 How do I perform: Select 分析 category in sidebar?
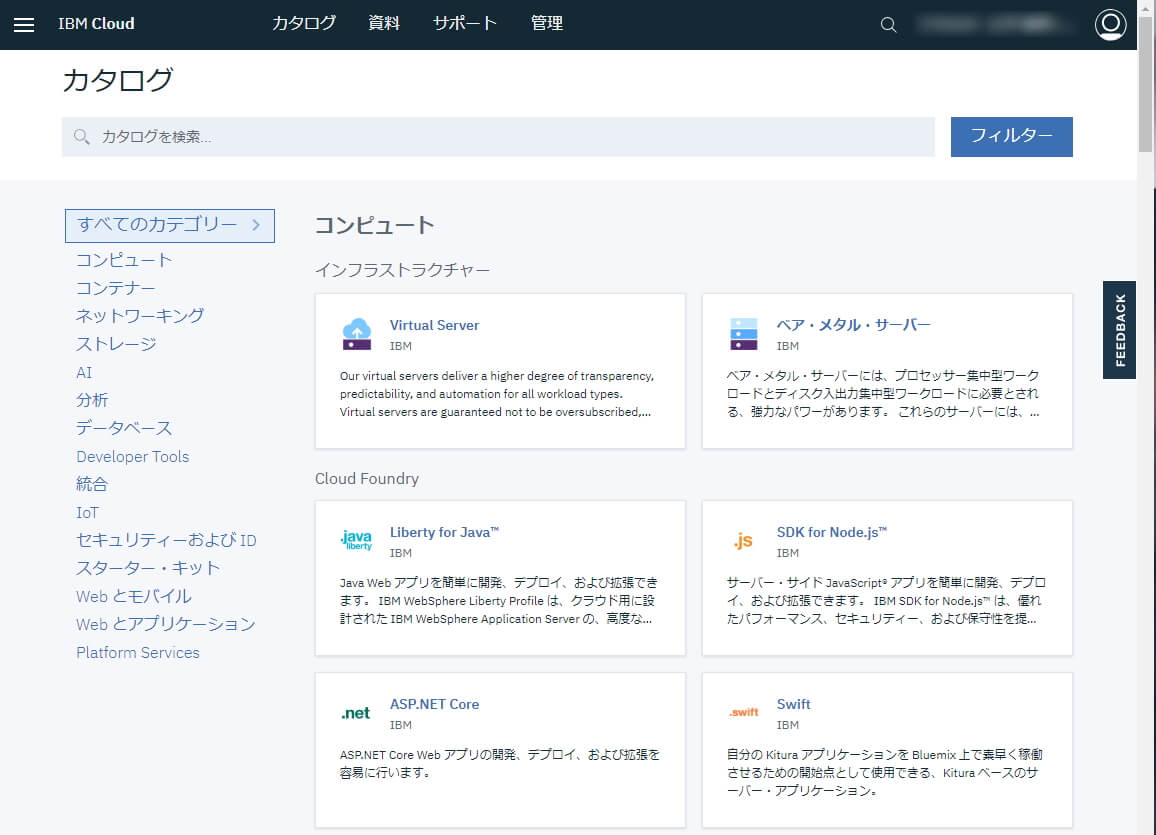92,400
